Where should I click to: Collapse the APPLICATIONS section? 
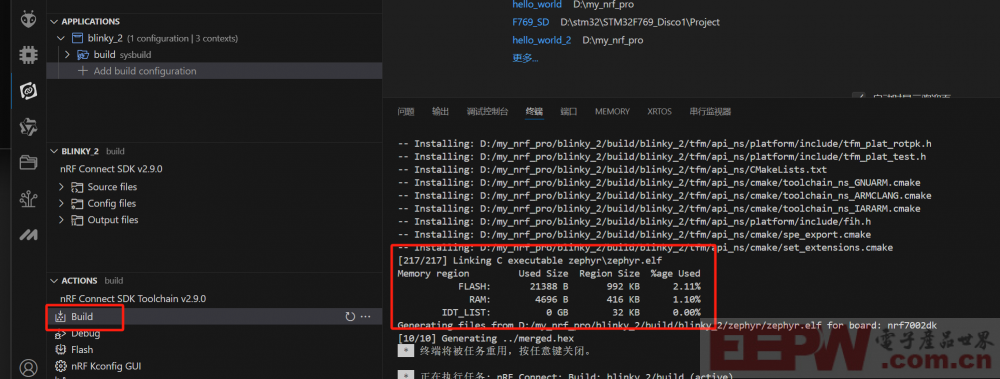click(x=54, y=21)
